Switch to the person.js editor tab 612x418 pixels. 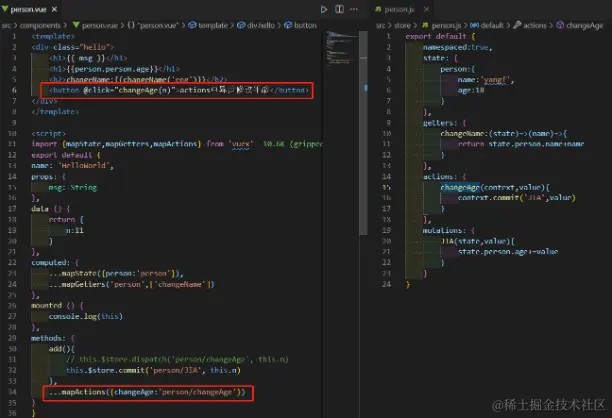[399, 9]
